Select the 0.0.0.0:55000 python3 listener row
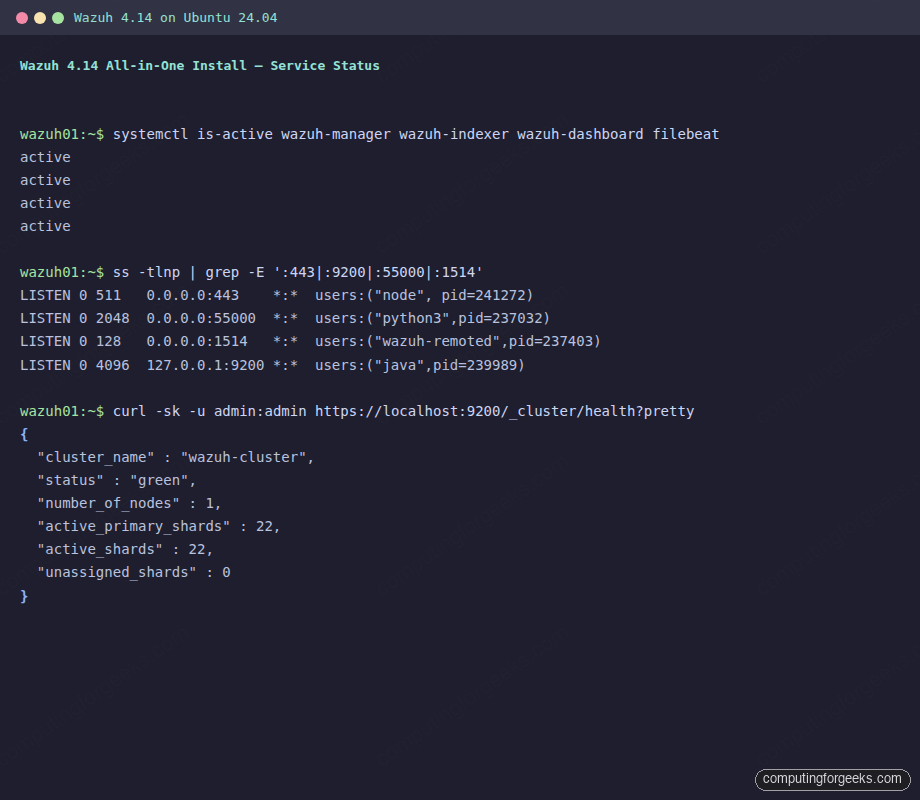The image size is (920, 800). [x=285, y=318]
